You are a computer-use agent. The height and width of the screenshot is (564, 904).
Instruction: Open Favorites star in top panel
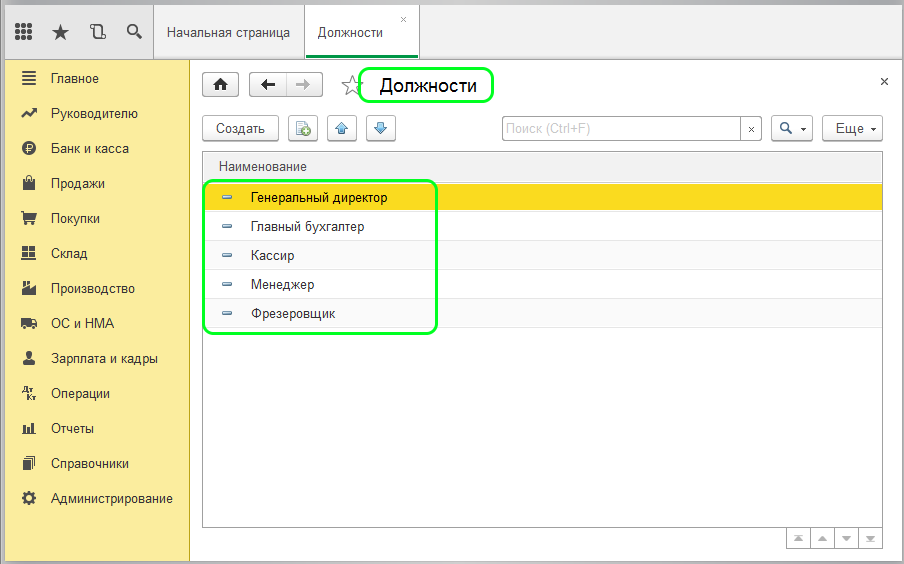pyautogui.click(x=60, y=32)
